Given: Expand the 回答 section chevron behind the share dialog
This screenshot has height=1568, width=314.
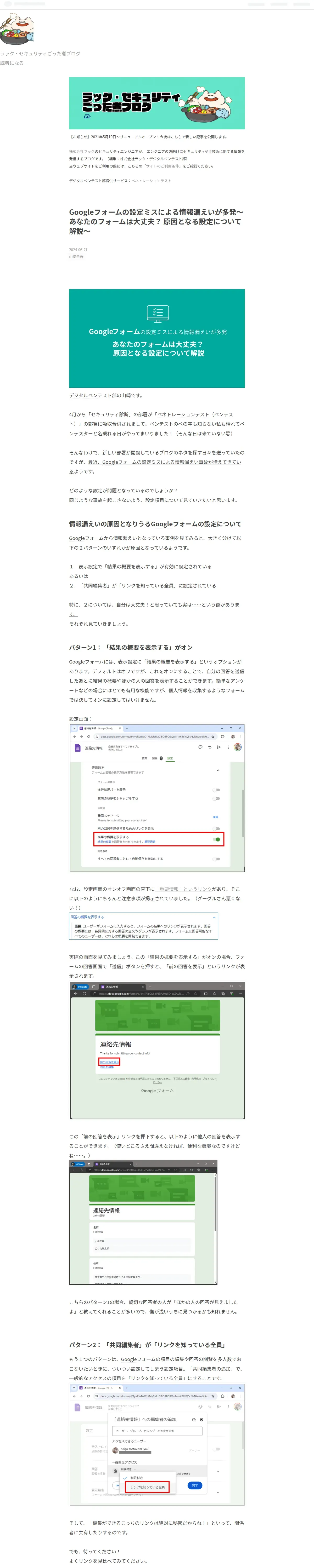Looking at the screenshot, I should tap(218, 1471).
